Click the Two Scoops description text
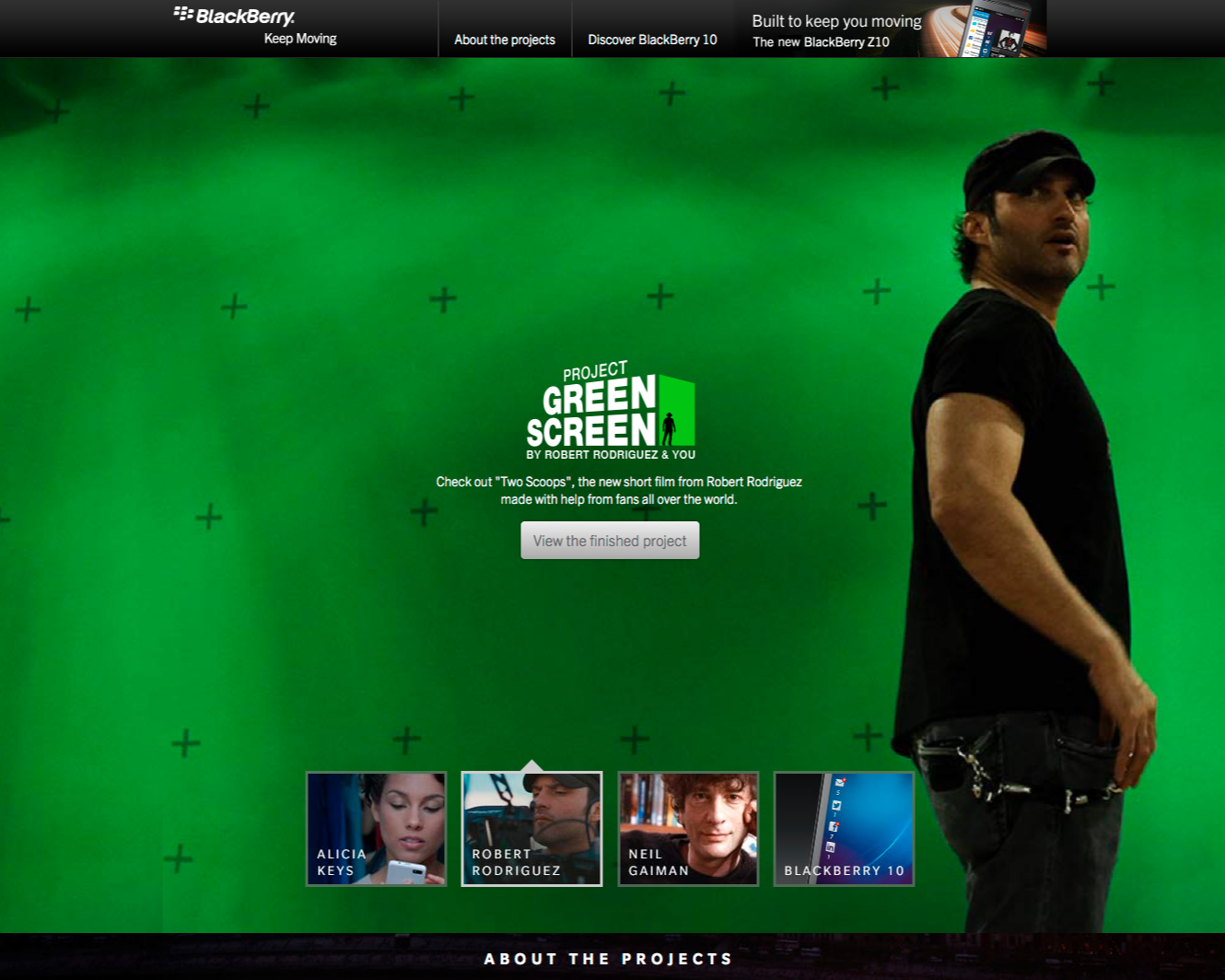Screen dimensions: 1225x980 tap(619, 490)
